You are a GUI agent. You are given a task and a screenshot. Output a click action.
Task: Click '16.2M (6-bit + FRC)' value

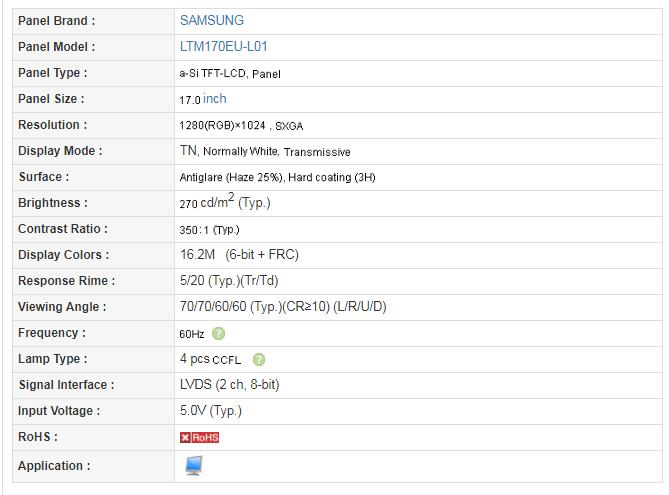point(239,255)
